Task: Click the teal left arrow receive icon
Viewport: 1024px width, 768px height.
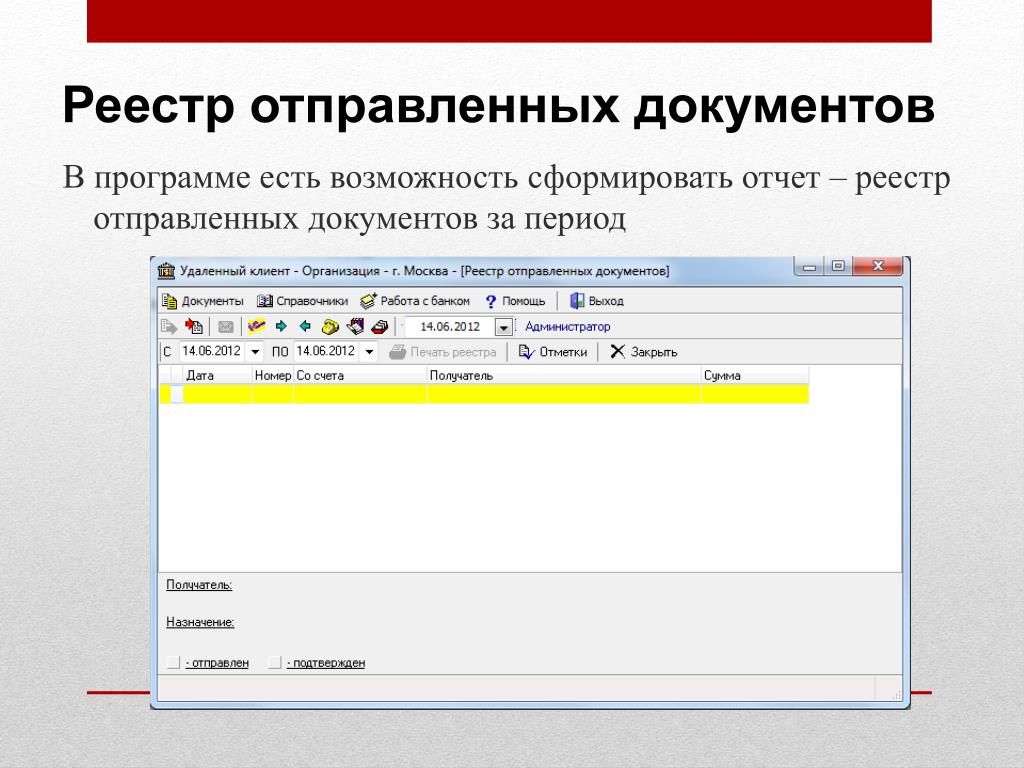Action: tap(305, 326)
